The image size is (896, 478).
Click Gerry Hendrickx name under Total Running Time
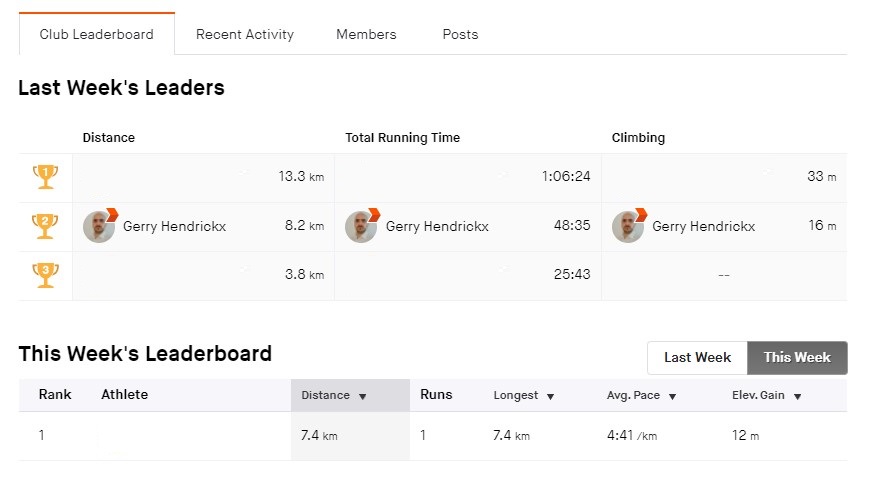(437, 227)
